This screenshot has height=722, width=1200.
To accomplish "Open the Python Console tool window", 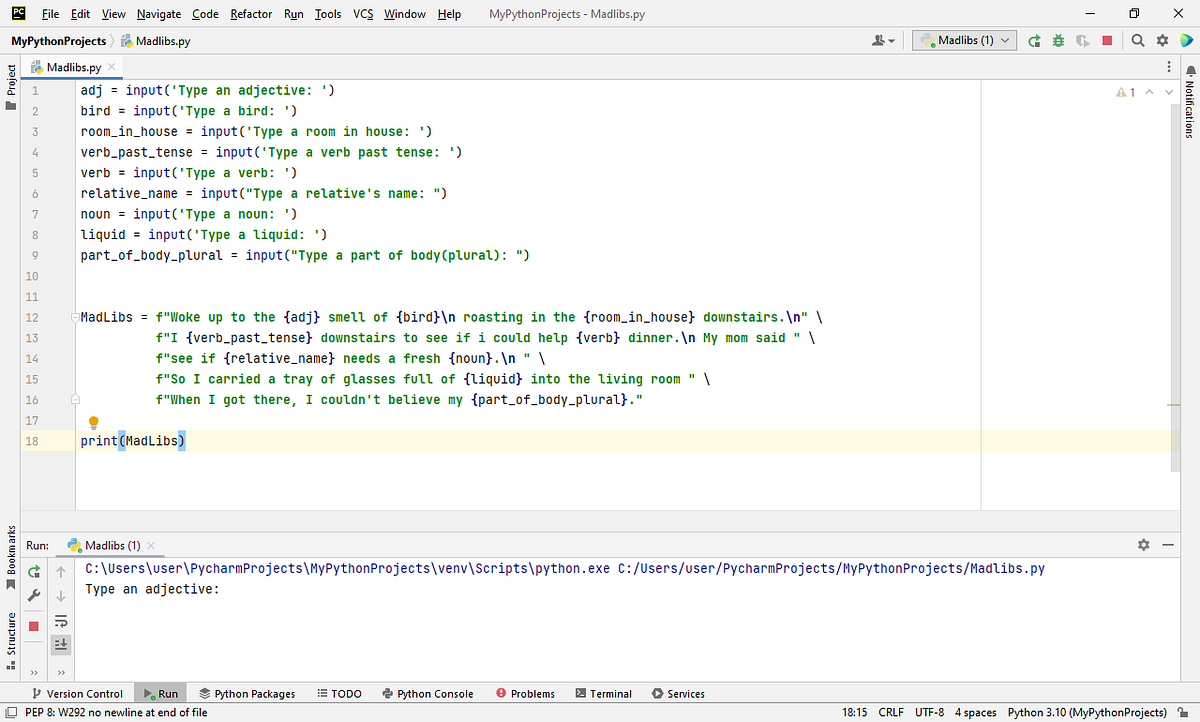I will coord(427,693).
